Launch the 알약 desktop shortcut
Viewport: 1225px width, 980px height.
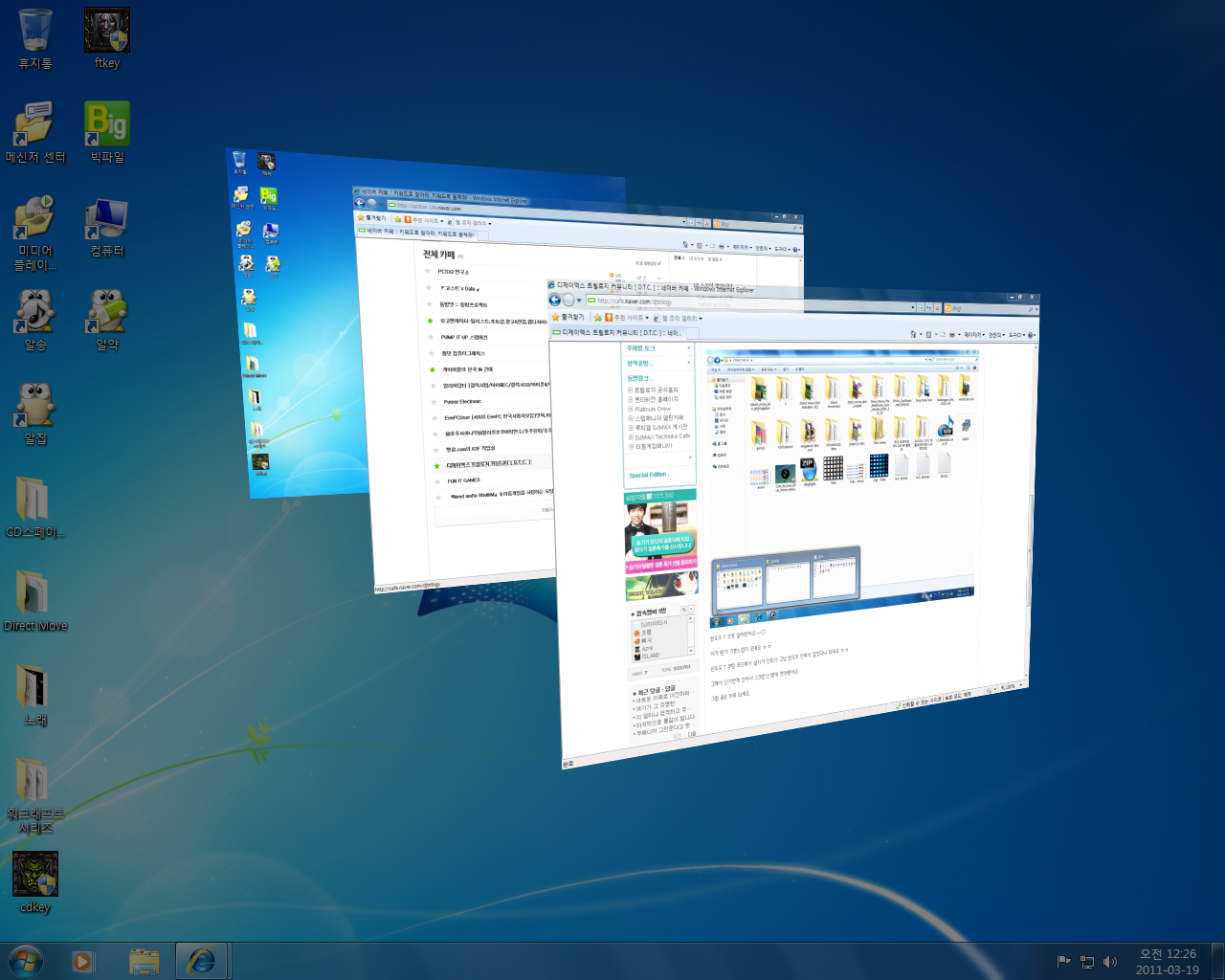107,322
